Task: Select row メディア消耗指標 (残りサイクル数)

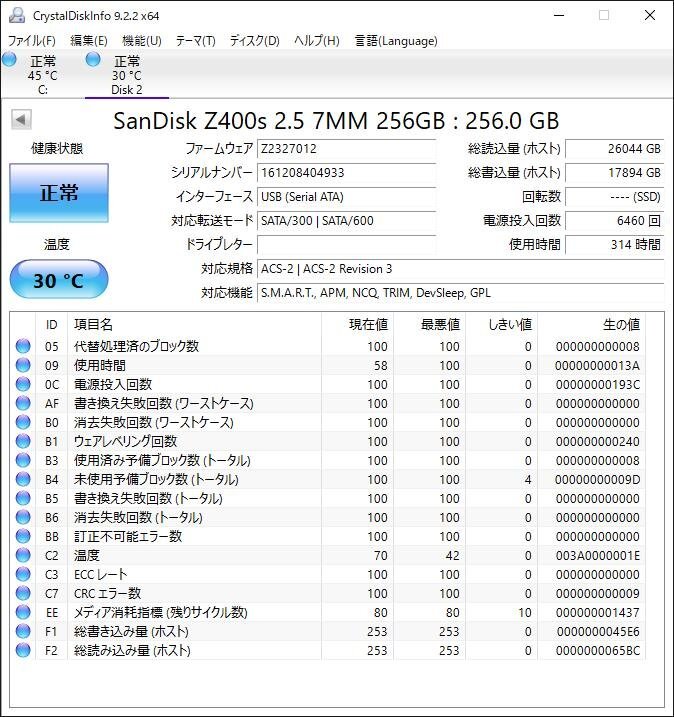Action: pyautogui.click(x=327, y=612)
